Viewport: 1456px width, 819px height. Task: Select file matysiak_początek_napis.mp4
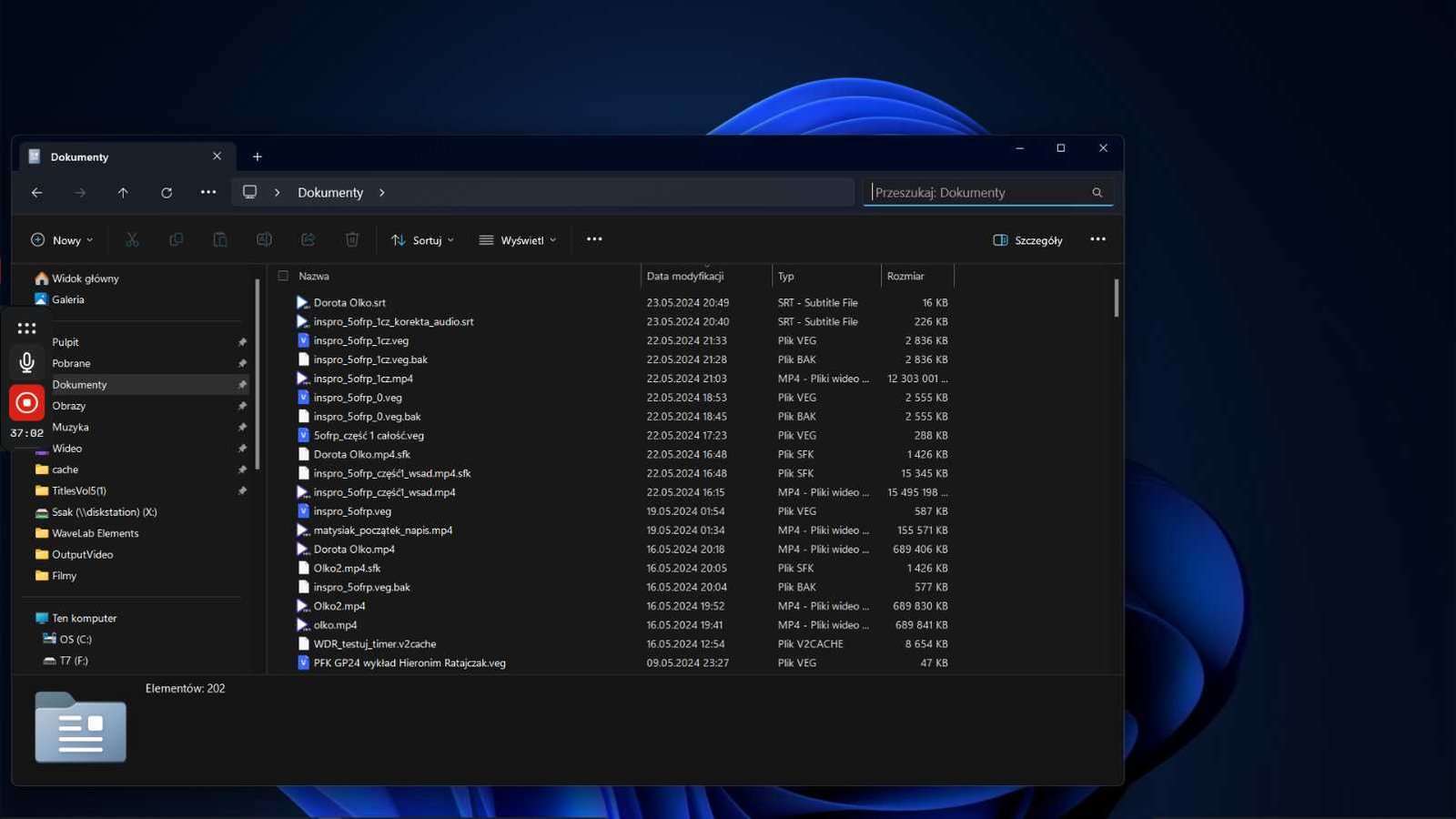(x=383, y=531)
